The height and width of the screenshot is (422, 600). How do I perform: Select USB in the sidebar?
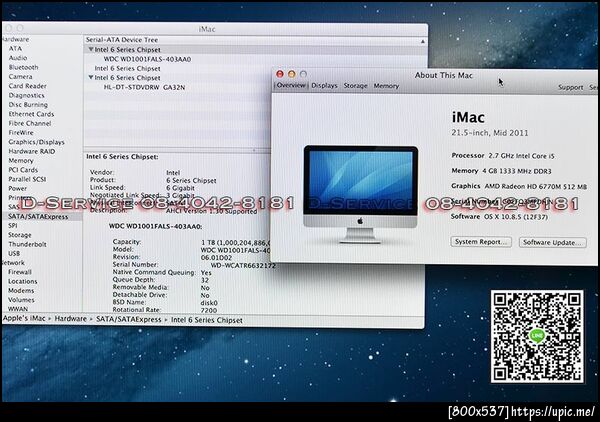pos(14,253)
